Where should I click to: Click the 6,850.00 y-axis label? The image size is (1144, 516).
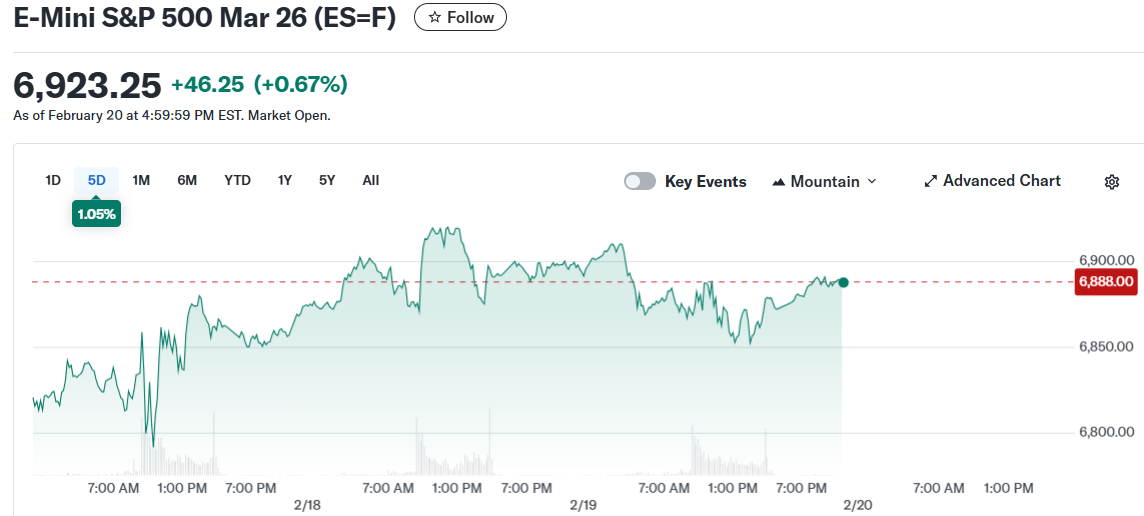[x=1106, y=347]
